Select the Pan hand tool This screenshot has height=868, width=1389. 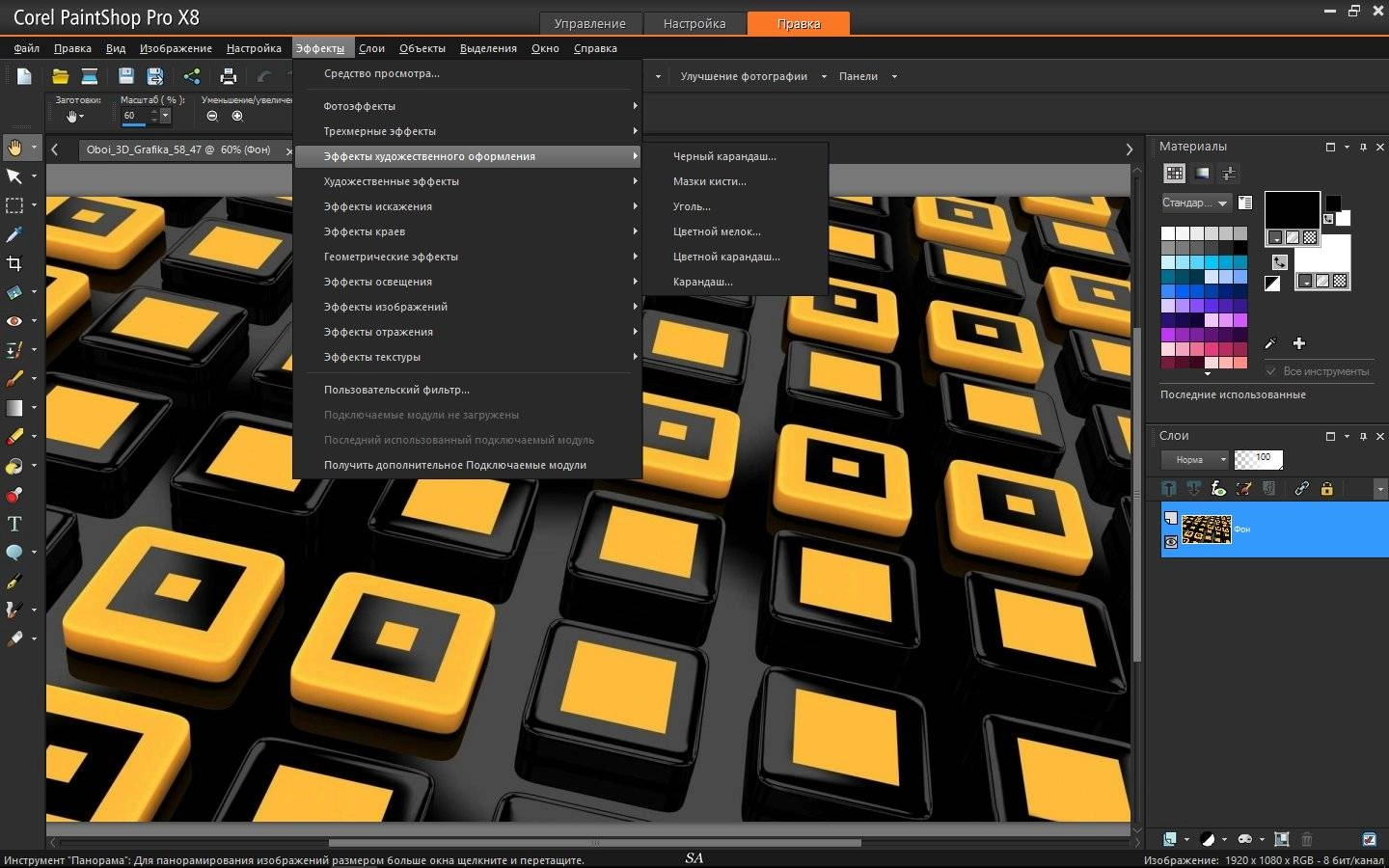click(x=14, y=148)
